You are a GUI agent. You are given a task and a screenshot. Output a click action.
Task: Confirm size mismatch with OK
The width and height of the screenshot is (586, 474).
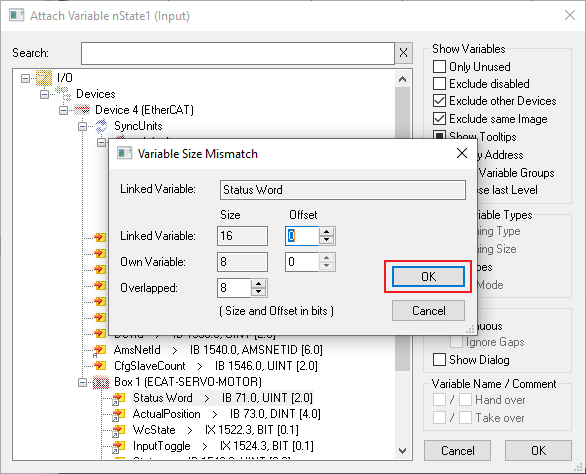click(428, 277)
